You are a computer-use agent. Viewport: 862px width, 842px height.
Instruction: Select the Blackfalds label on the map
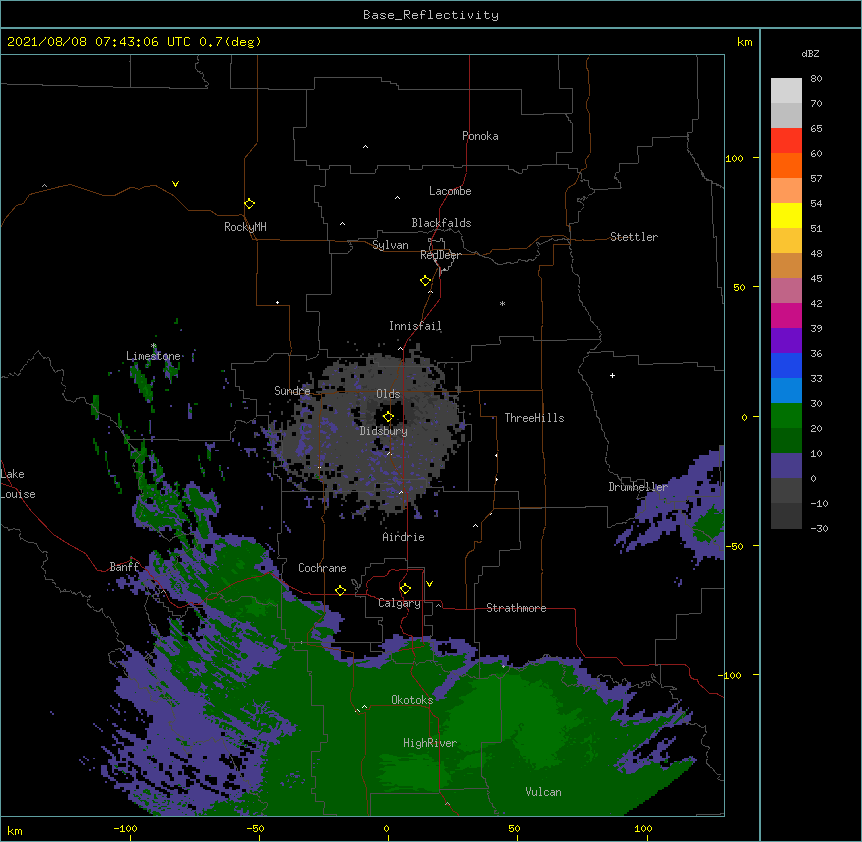pos(441,223)
